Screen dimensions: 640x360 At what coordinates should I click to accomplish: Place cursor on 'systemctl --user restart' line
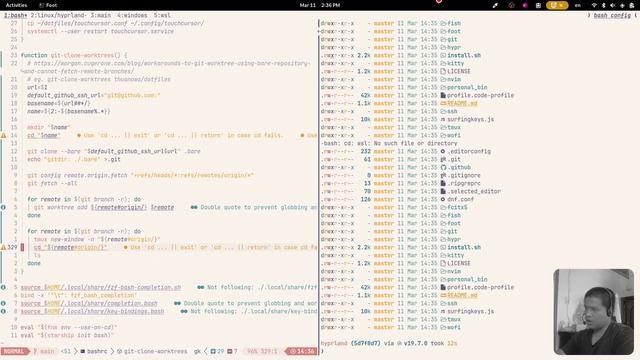coord(100,31)
